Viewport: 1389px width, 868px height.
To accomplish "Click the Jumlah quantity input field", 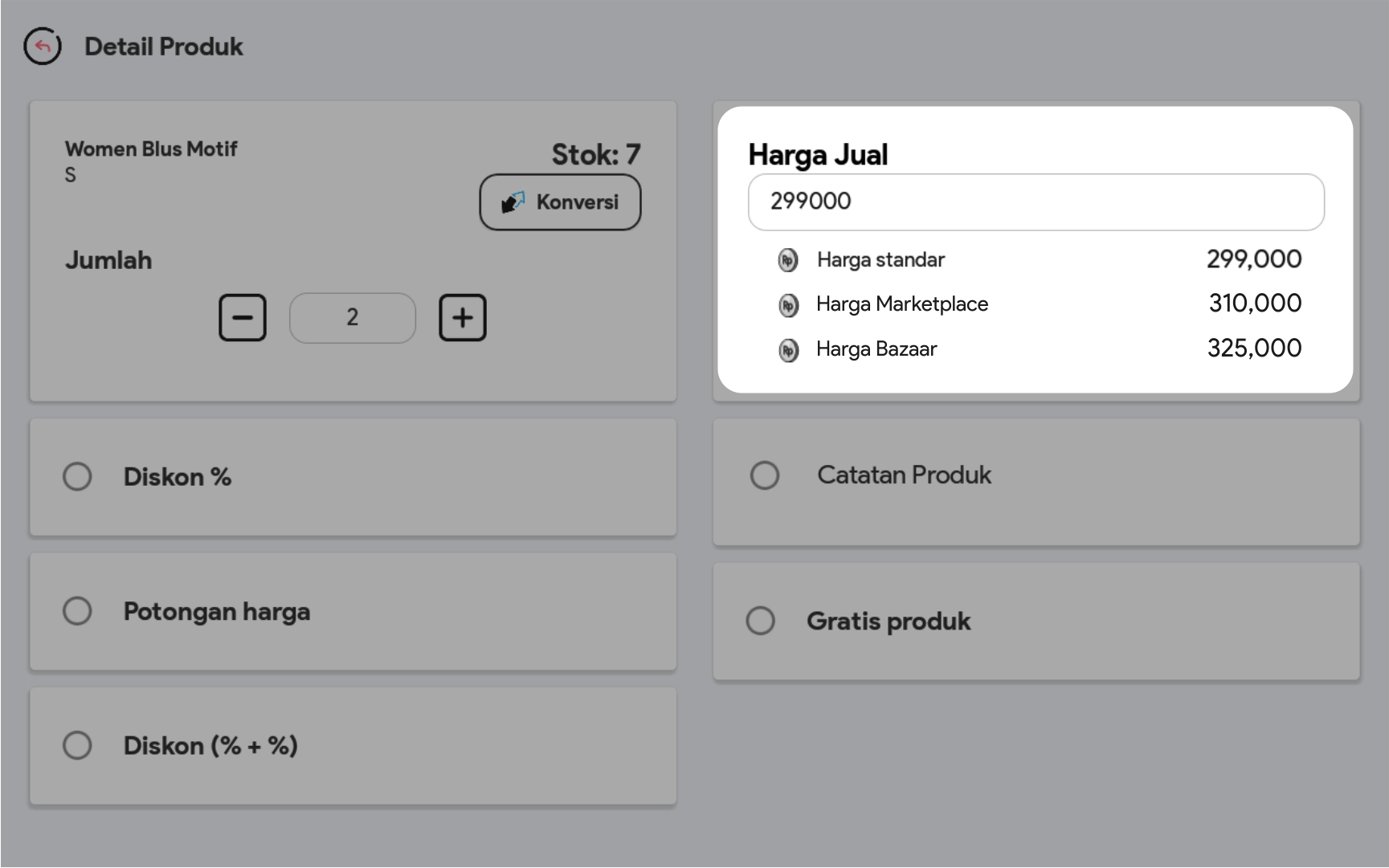I will point(353,318).
